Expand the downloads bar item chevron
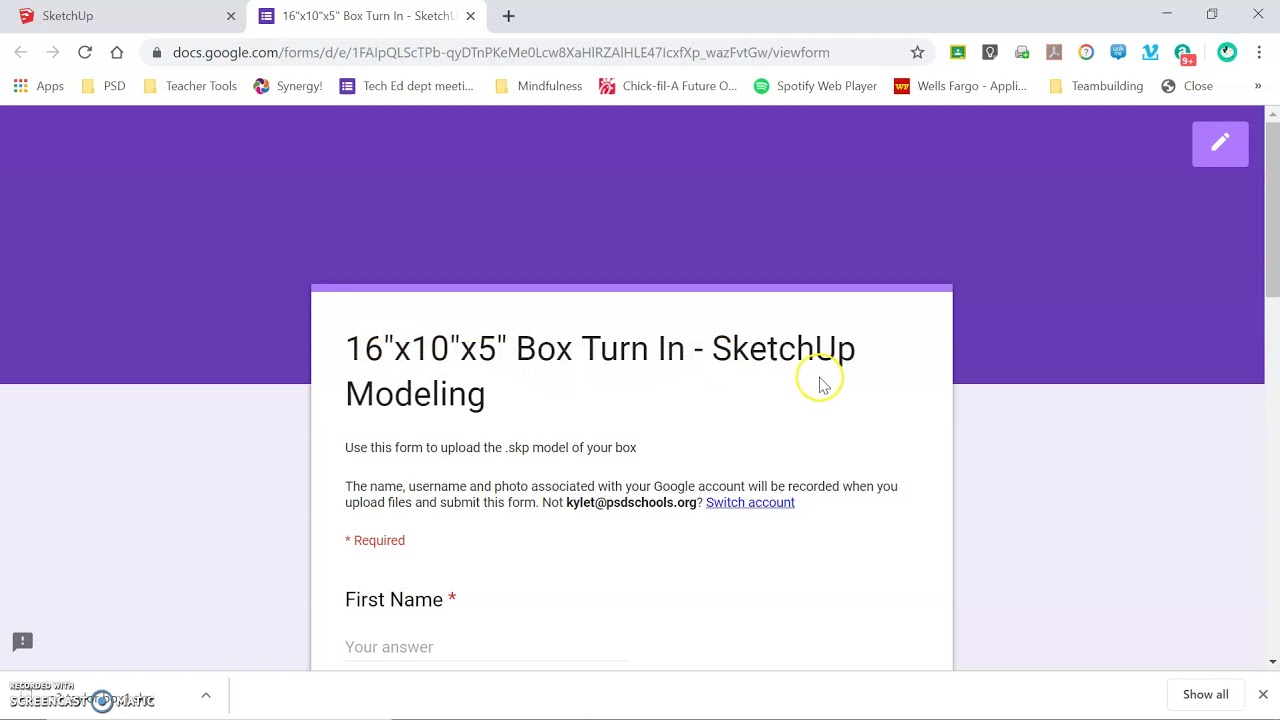 (x=206, y=695)
